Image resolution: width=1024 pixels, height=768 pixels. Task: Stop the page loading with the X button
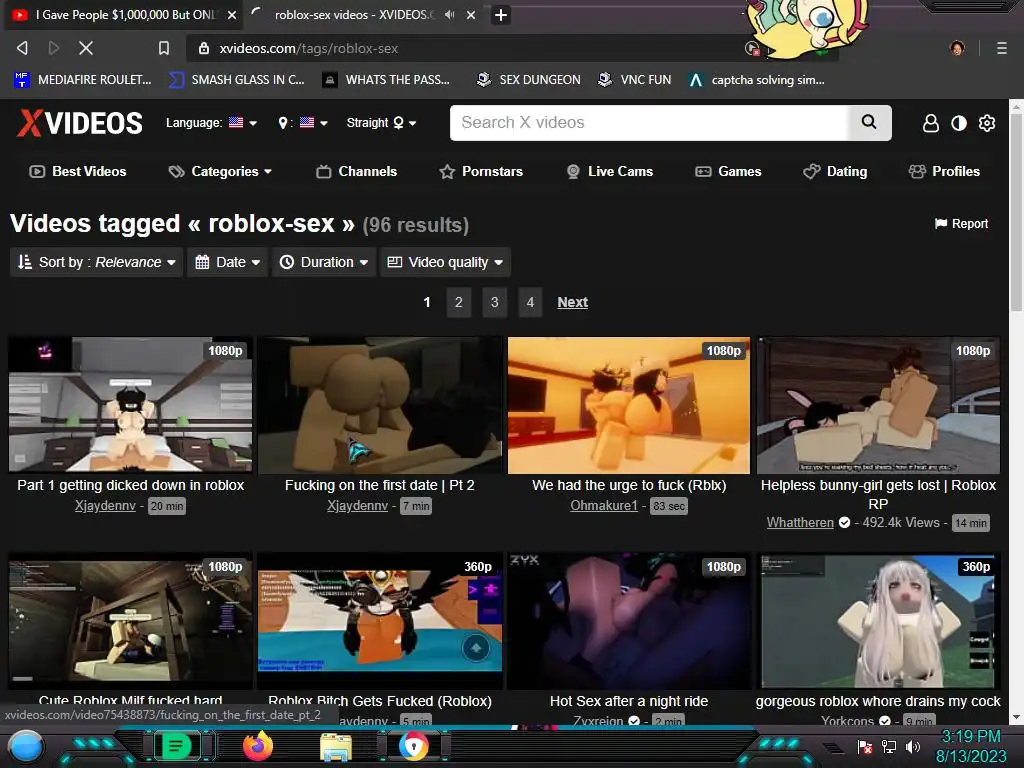pyautogui.click(x=86, y=48)
